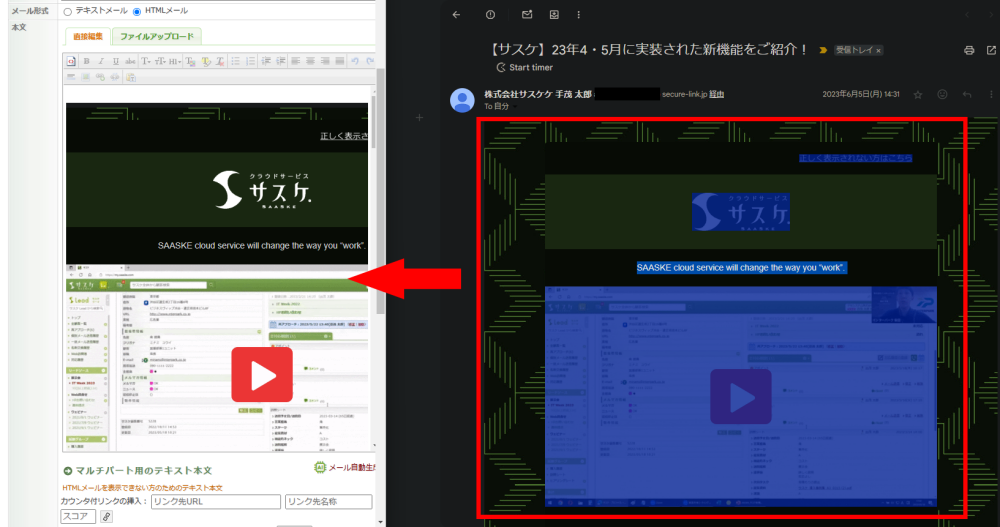The height and width of the screenshot is (527, 1000).
Task: Open the heading H1 dropdown
Action: coord(175,61)
